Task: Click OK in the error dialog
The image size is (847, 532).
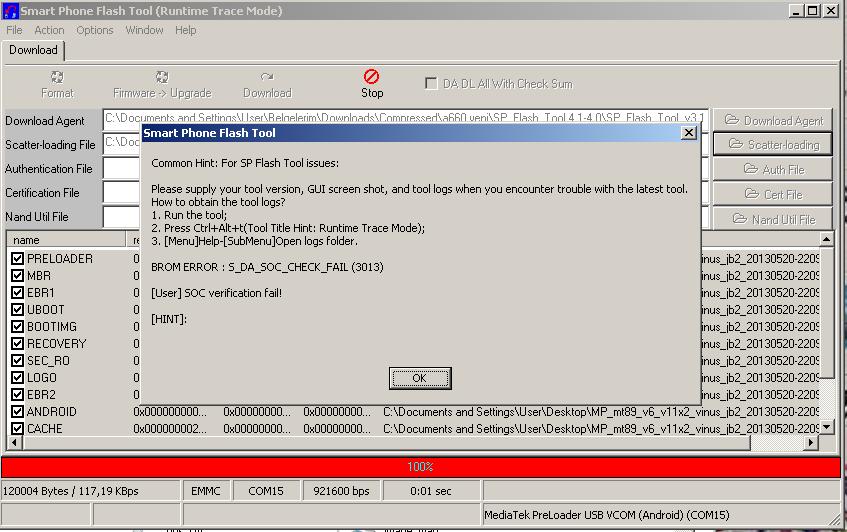Action: pos(419,378)
